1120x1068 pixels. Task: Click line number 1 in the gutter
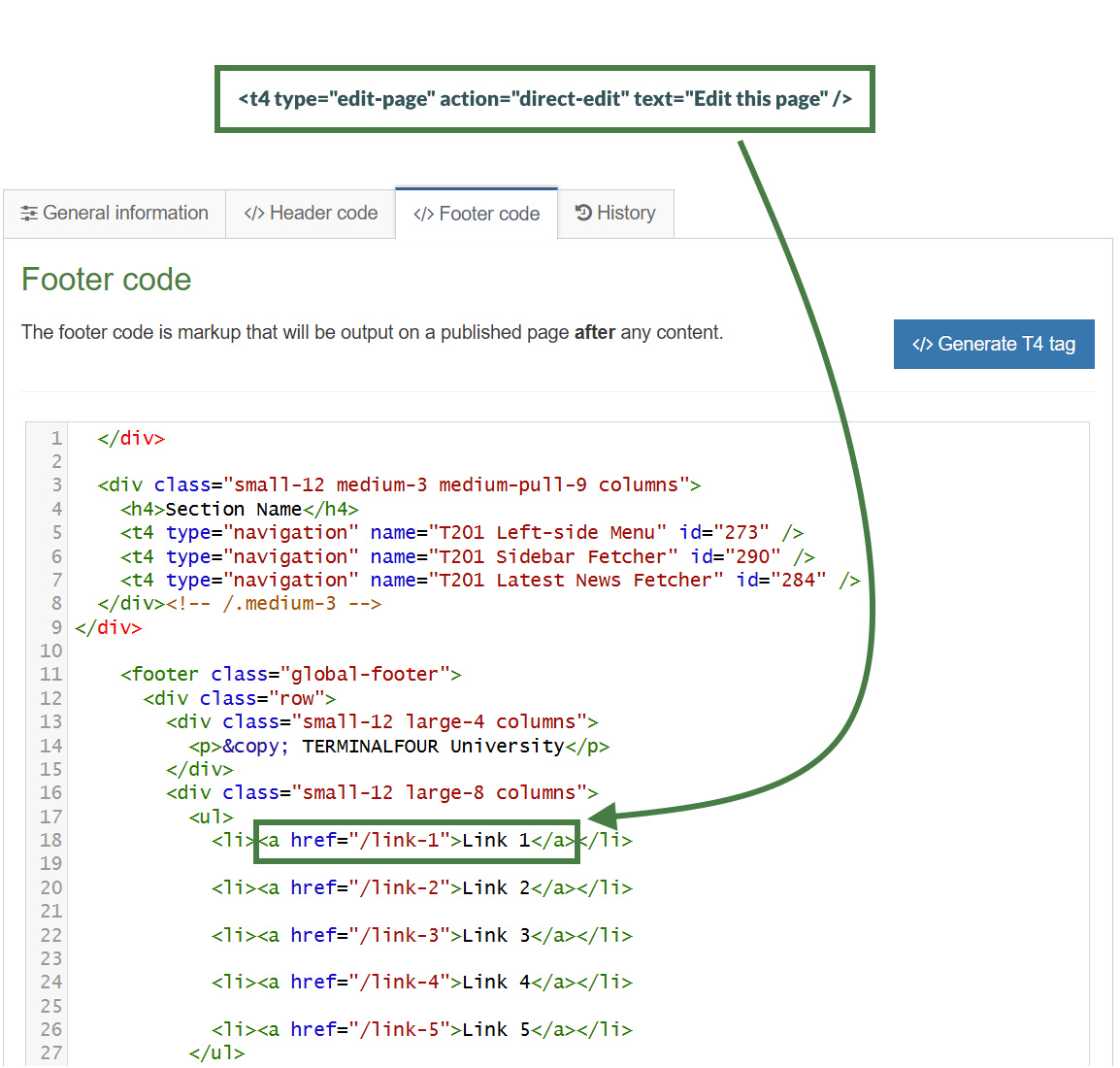(x=55, y=439)
